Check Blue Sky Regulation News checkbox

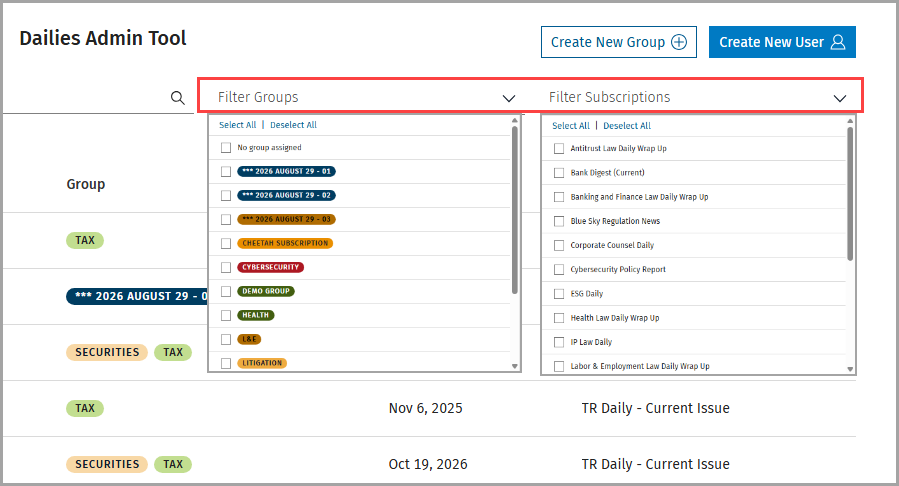coord(559,221)
